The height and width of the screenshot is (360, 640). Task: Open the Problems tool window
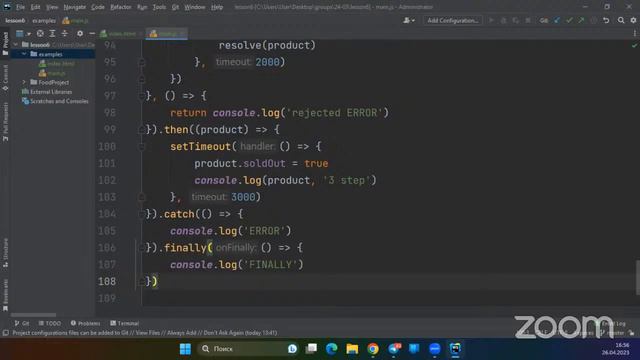(x=85, y=323)
